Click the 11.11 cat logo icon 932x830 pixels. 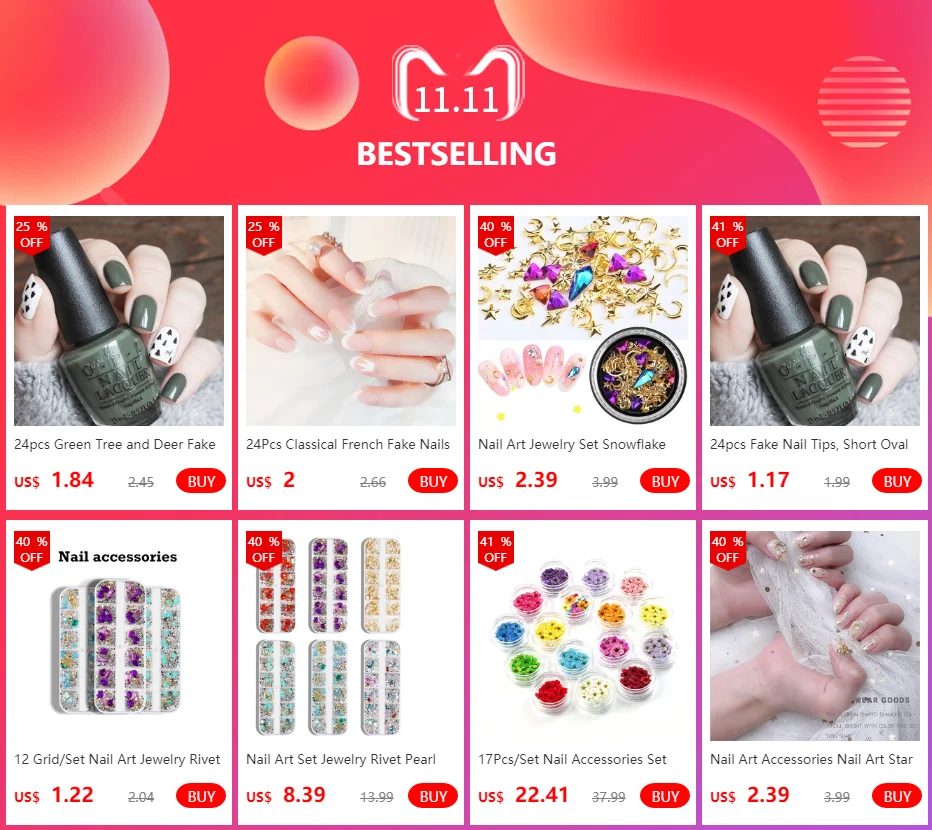point(457,83)
